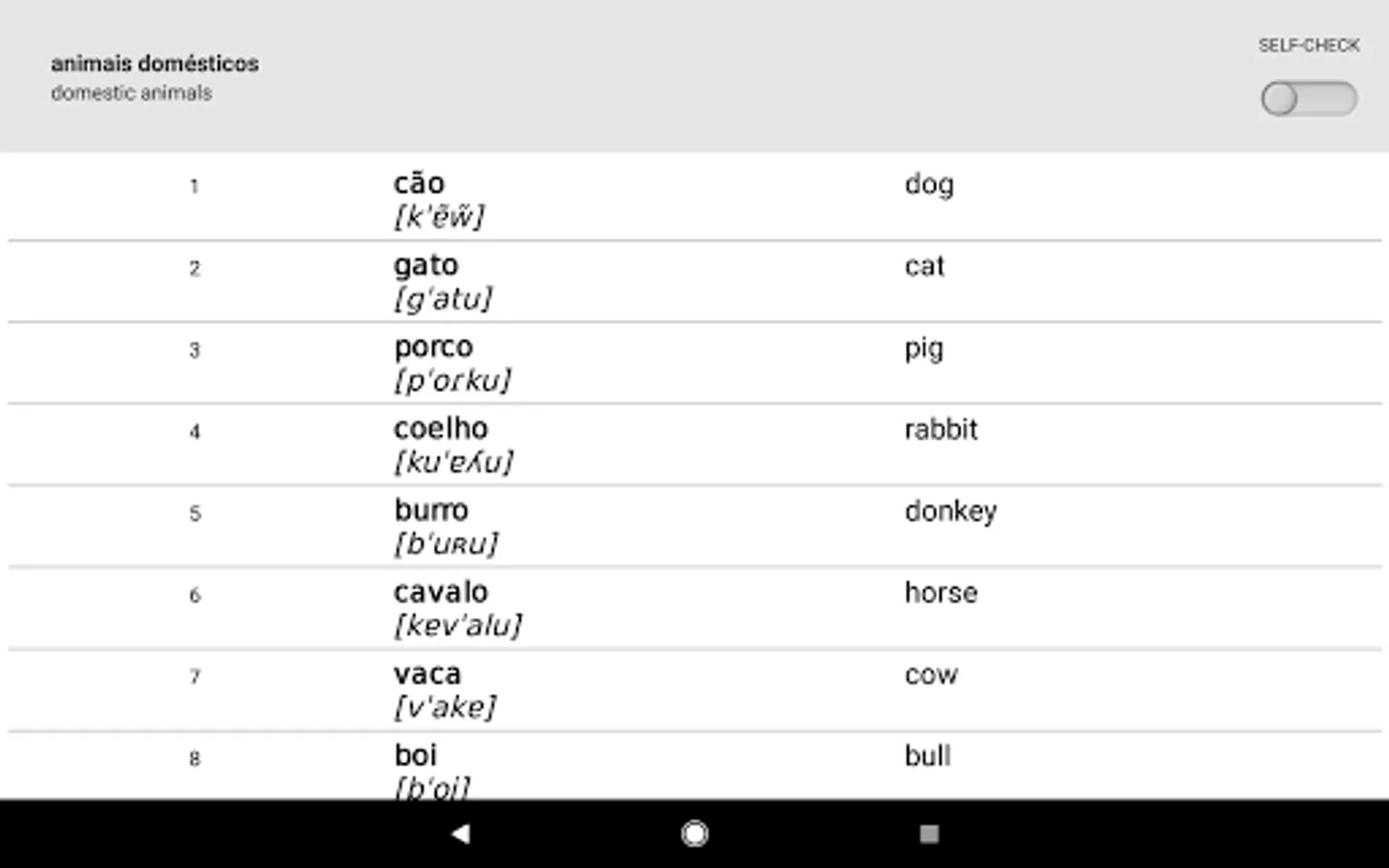The height and width of the screenshot is (868, 1389).
Task: Click the translation 'rabbit'
Action: pos(940,429)
